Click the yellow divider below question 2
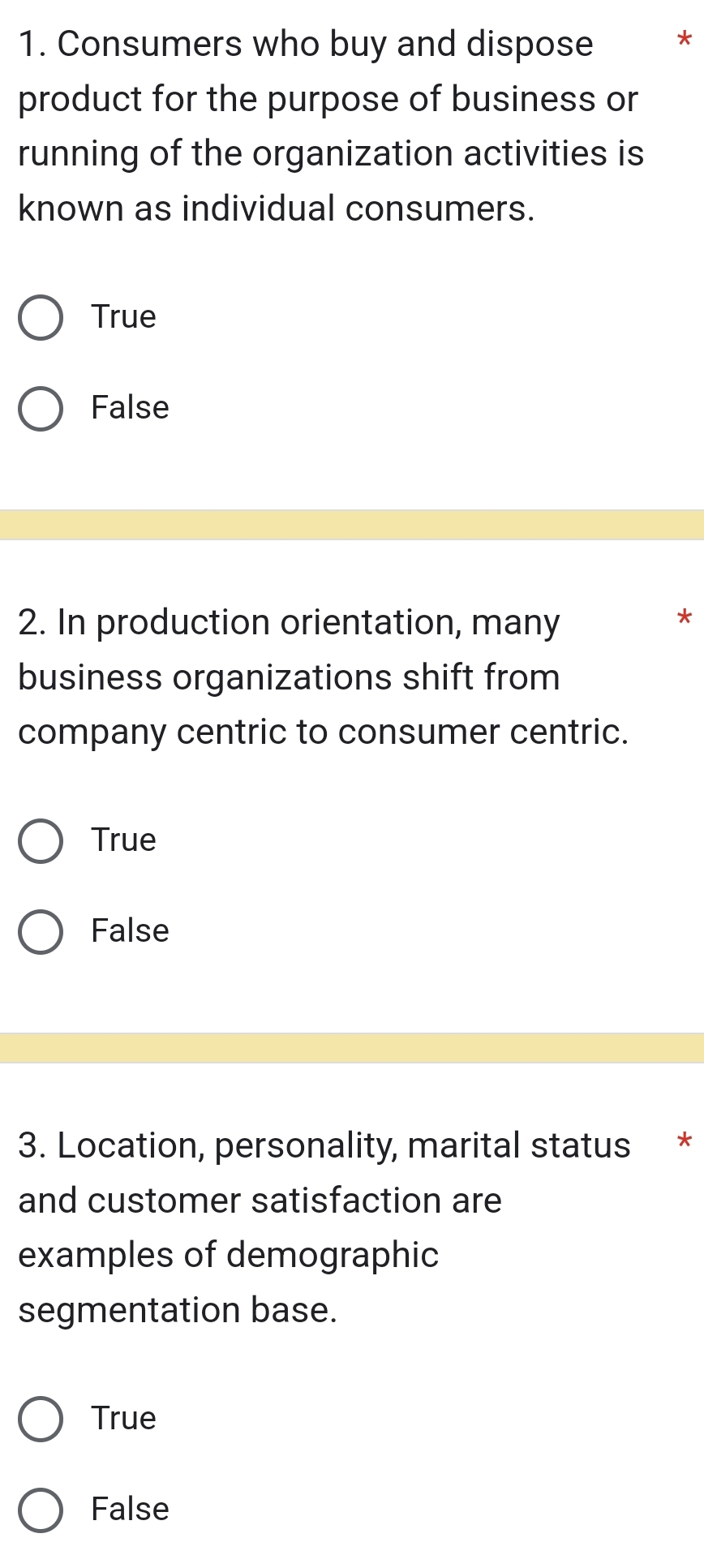This screenshot has height=1568, width=704. coord(352,1048)
